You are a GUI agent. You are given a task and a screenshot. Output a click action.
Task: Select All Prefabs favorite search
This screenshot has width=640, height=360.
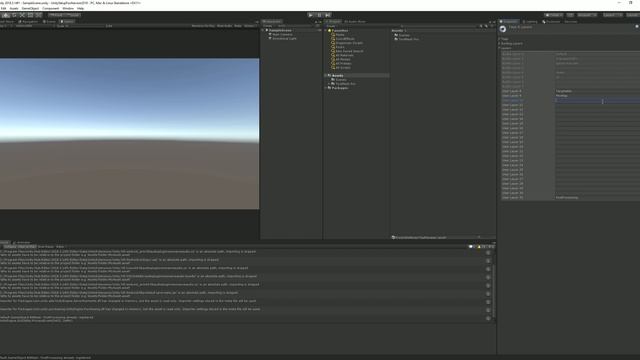pos(343,63)
